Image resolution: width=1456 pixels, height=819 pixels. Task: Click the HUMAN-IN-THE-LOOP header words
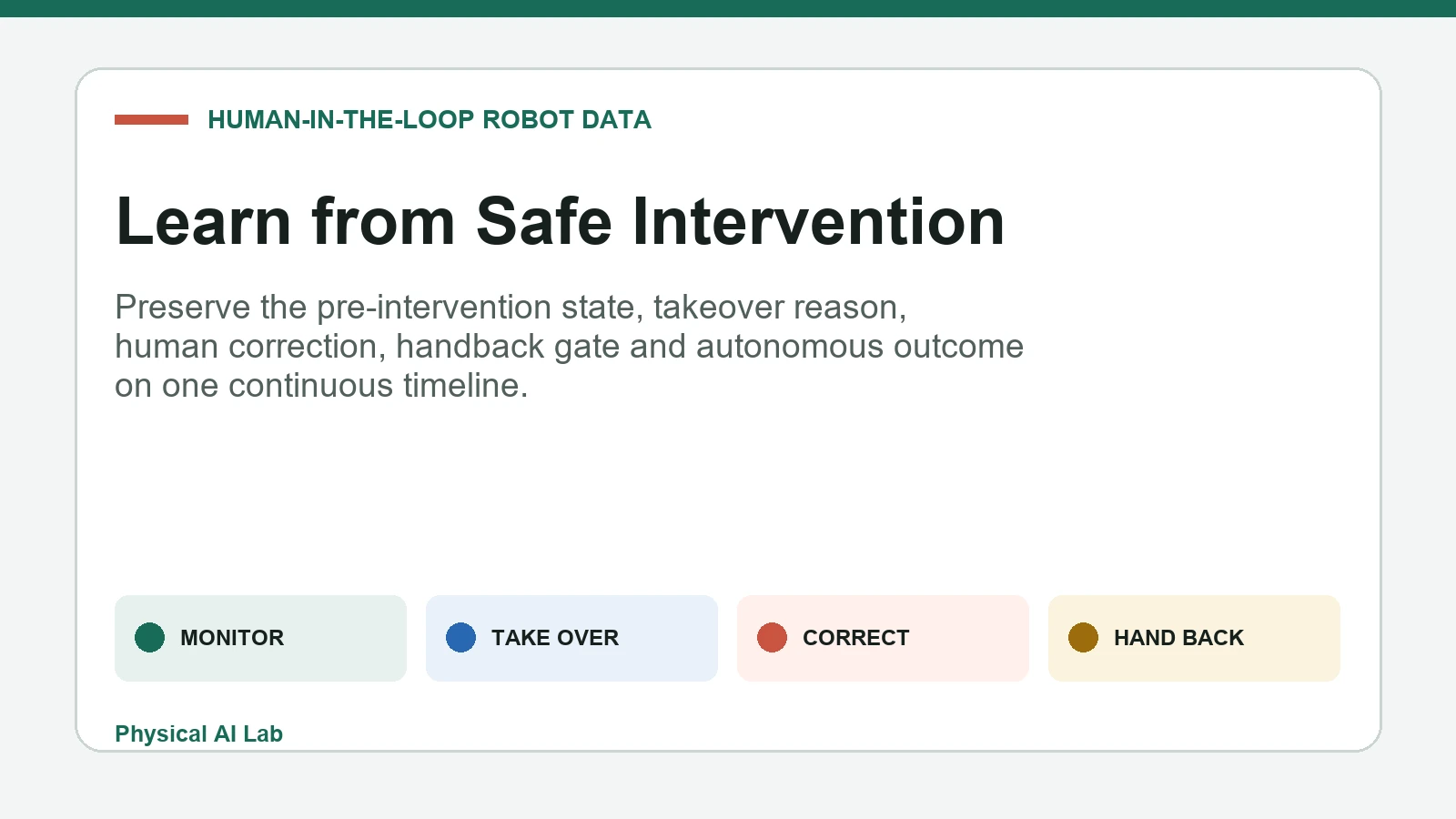pyautogui.click(x=341, y=120)
